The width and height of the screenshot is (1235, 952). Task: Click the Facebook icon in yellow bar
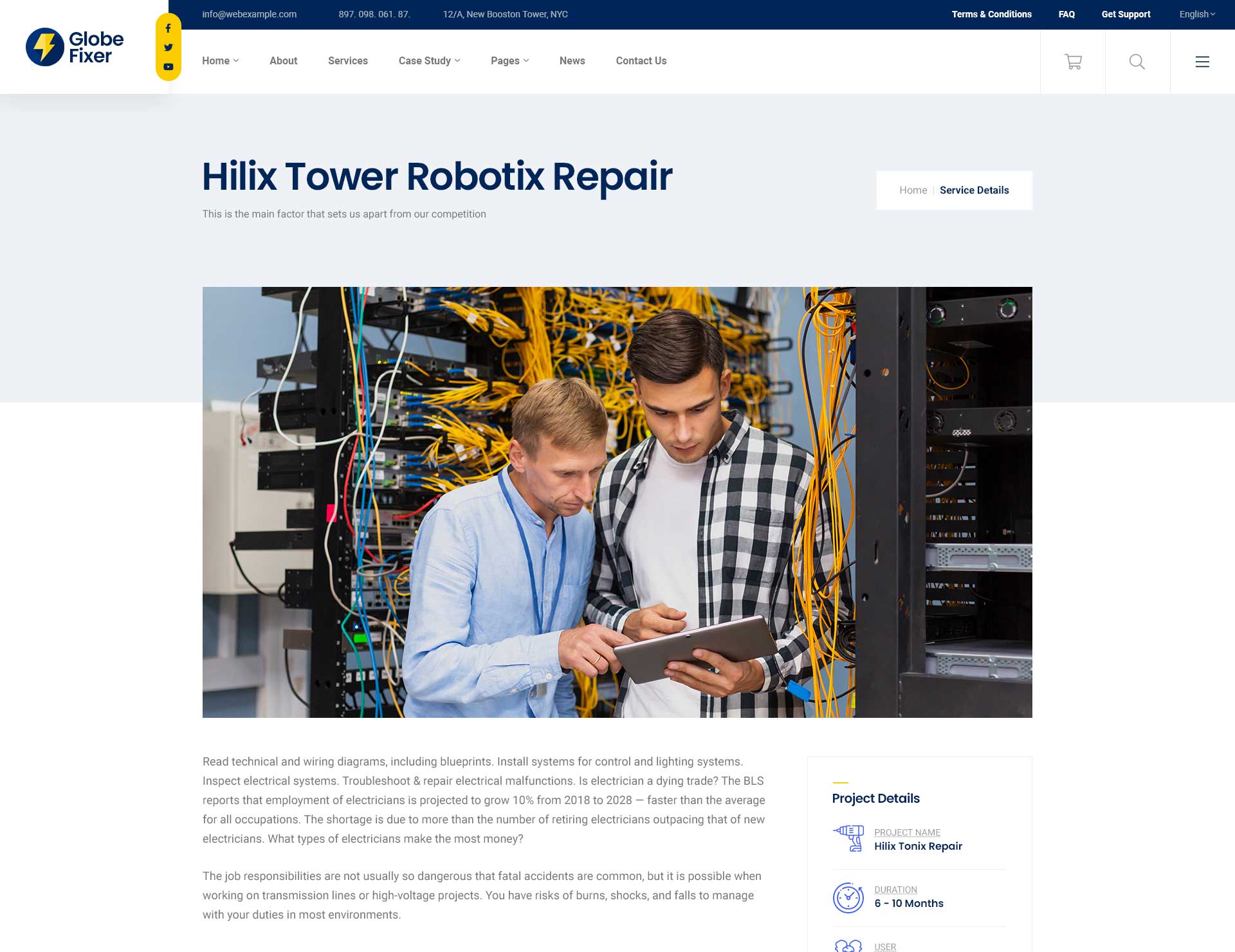[x=168, y=28]
